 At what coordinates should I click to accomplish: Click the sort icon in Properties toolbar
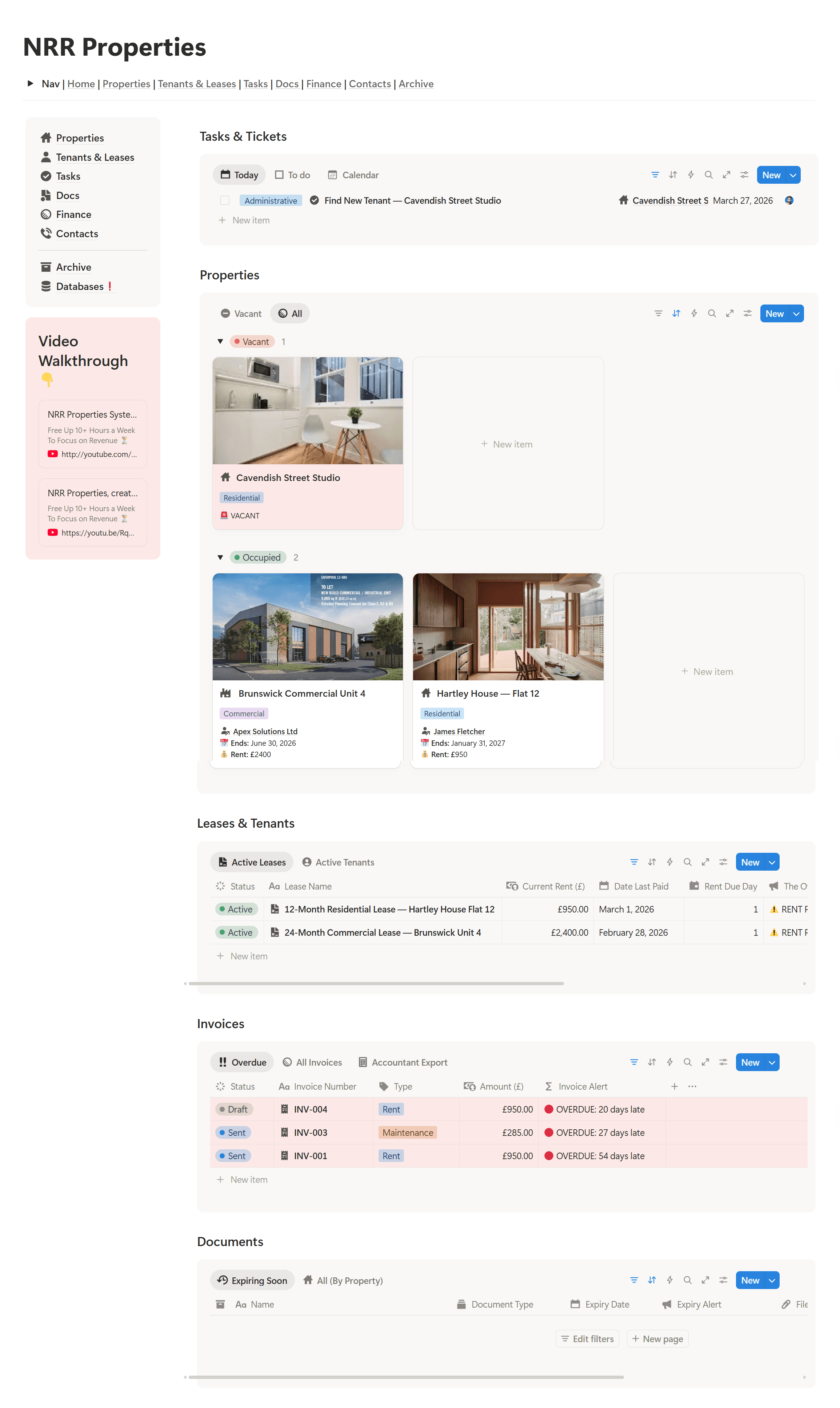coord(676,314)
